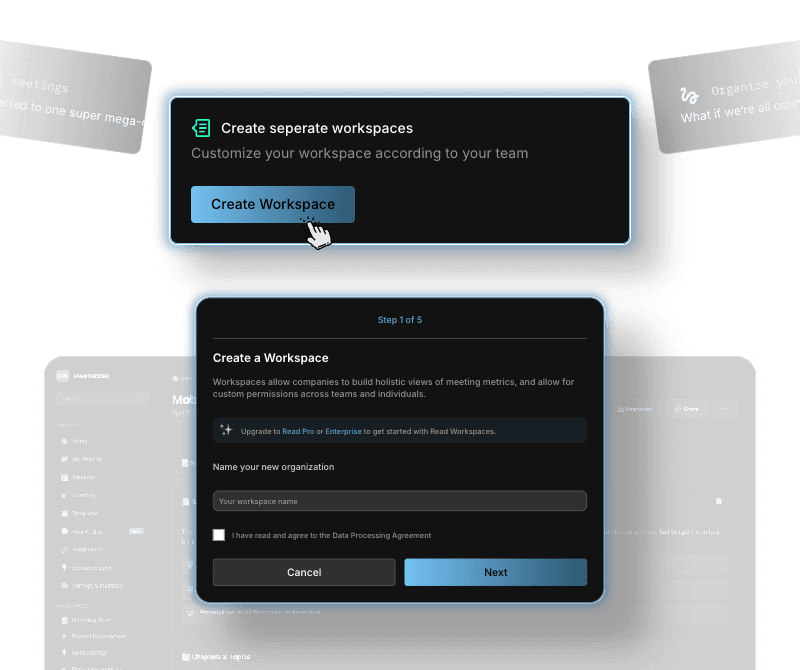
Task: Check the Data Processing Agreement checkbox
Action: 219,535
